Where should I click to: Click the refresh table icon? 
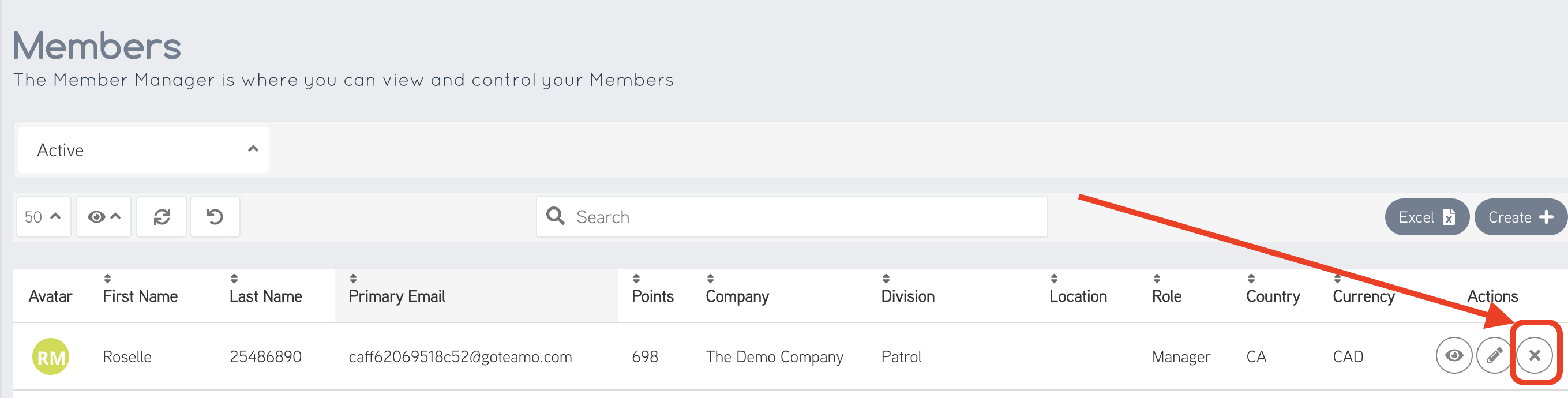[162, 217]
